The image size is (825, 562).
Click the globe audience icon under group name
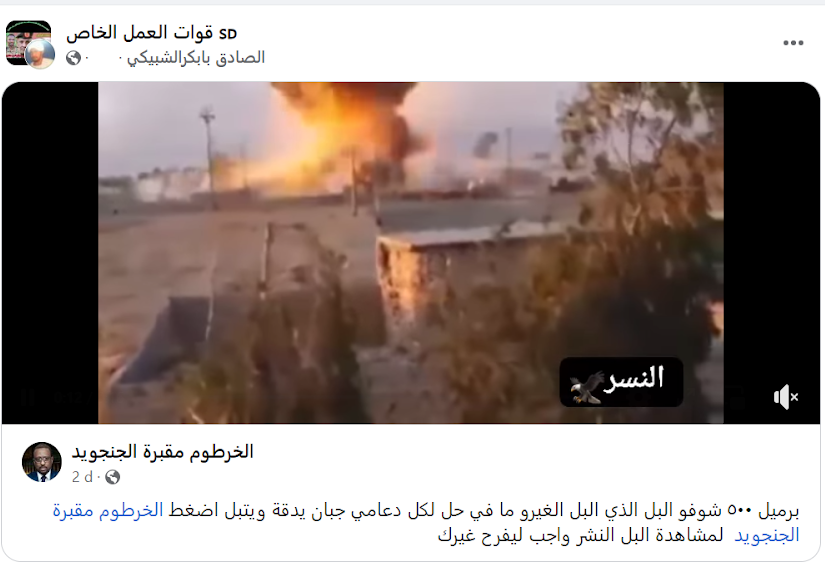(73, 58)
